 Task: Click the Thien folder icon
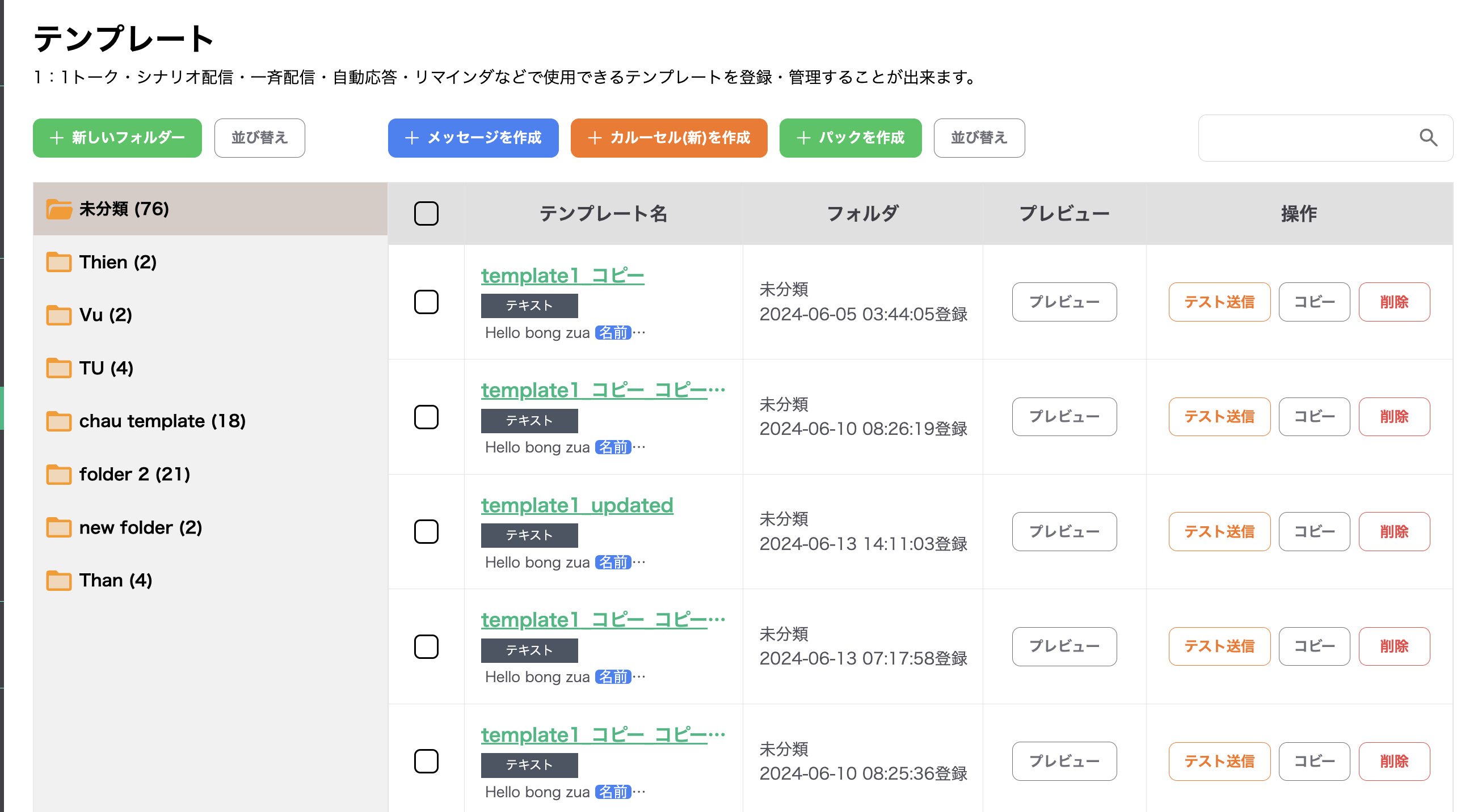[x=58, y=262]
